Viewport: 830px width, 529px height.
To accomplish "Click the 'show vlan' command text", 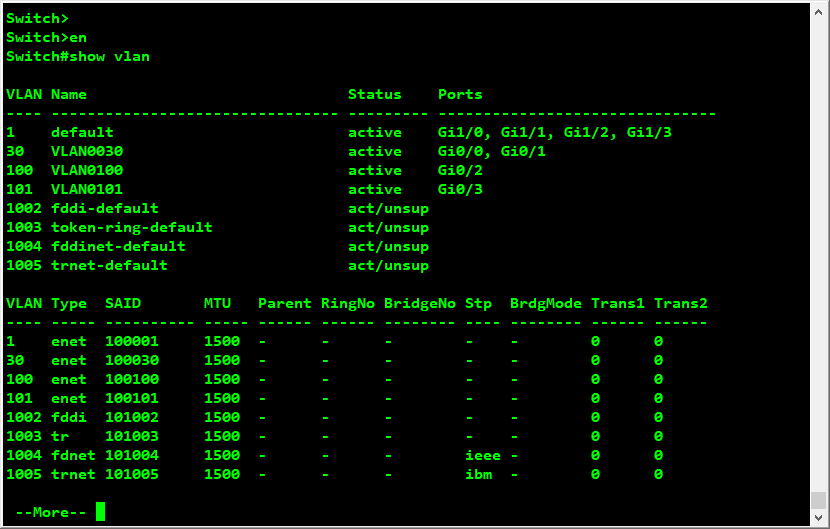I will click(x=110, y=57).
